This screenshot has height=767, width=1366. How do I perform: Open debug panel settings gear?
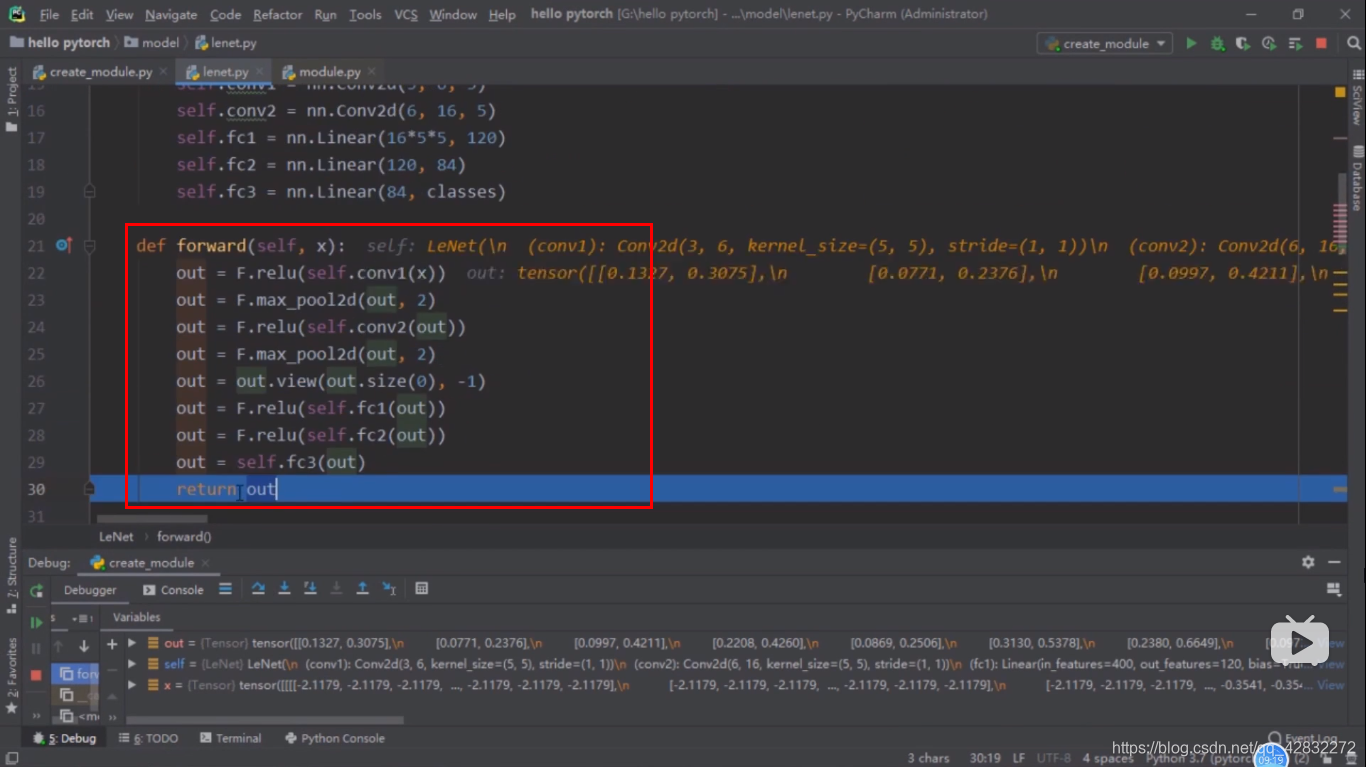1308,563
